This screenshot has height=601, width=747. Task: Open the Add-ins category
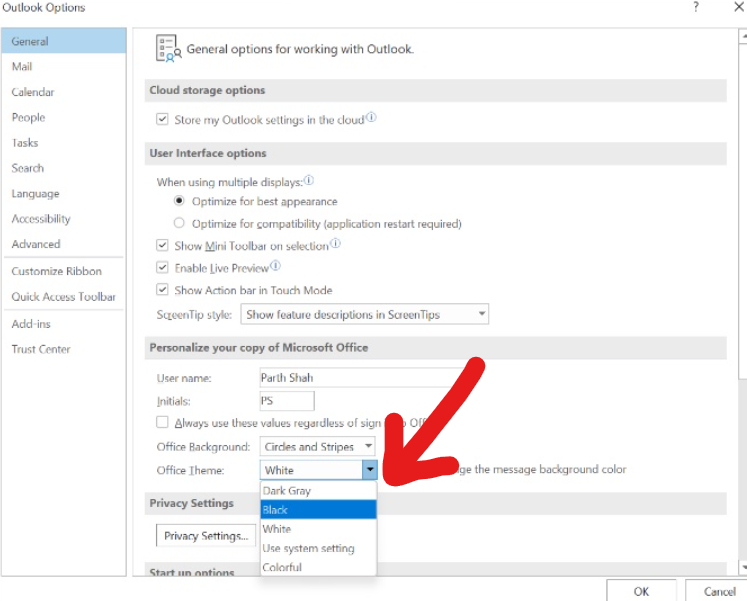tap(64, 324)
